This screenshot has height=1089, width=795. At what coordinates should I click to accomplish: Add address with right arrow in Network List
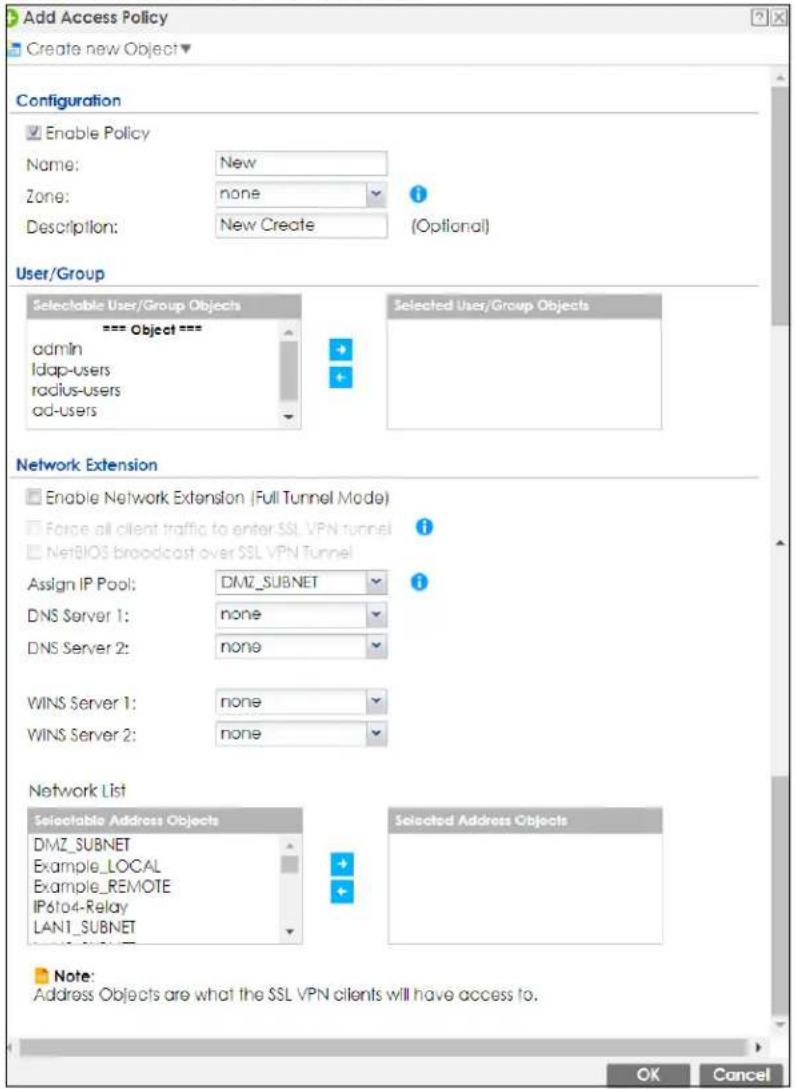click(x=342, y=865)
